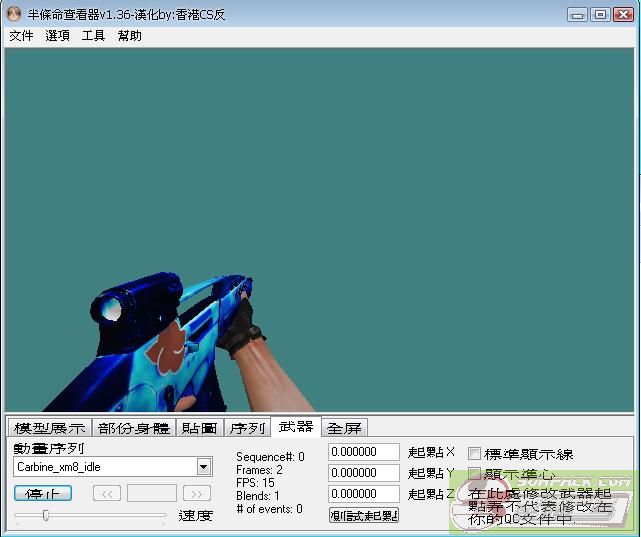Open the 工具 menu
641x537 pixels.
[x=93, y=36]
